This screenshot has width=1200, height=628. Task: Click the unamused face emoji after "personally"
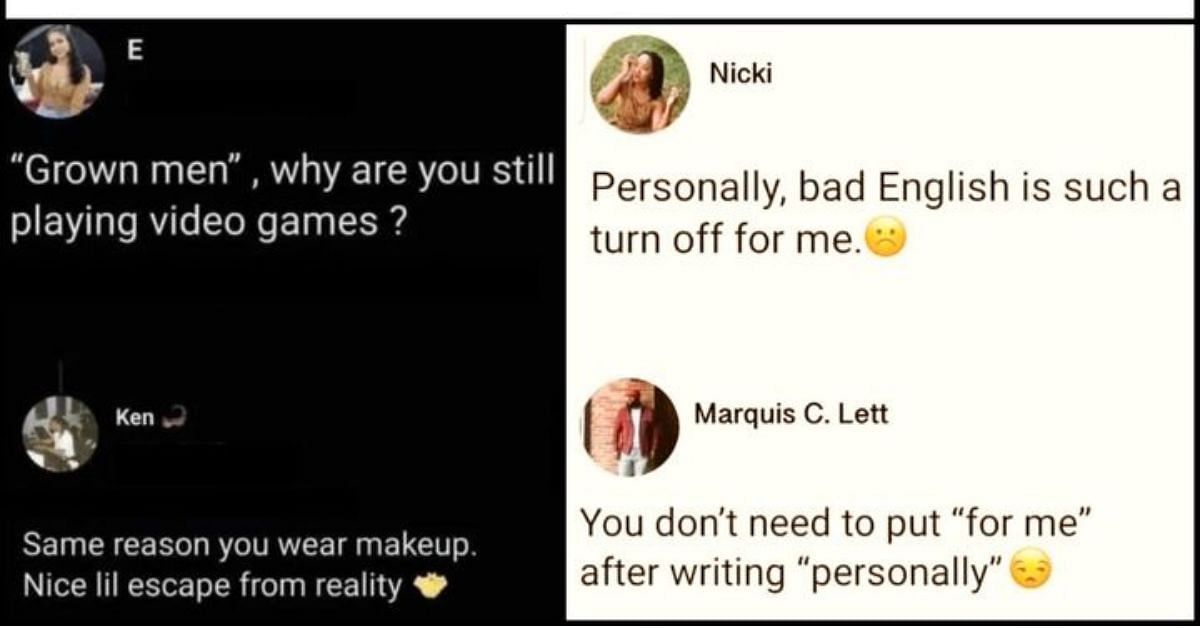(1029, 571)
